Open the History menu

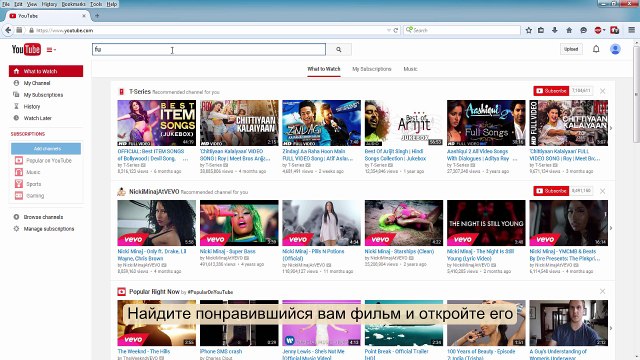point(49,4)
